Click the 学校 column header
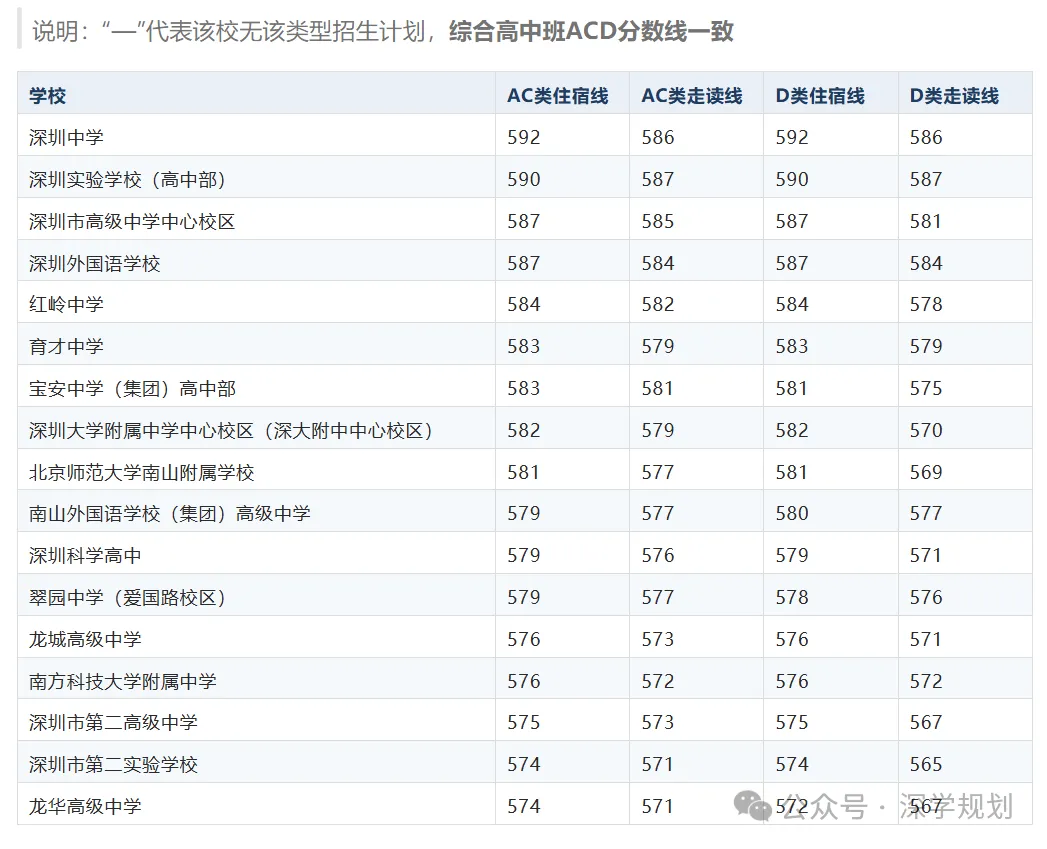Image resolution: width=1047 pixels, height=849 pixels. (x=47, y=96)
